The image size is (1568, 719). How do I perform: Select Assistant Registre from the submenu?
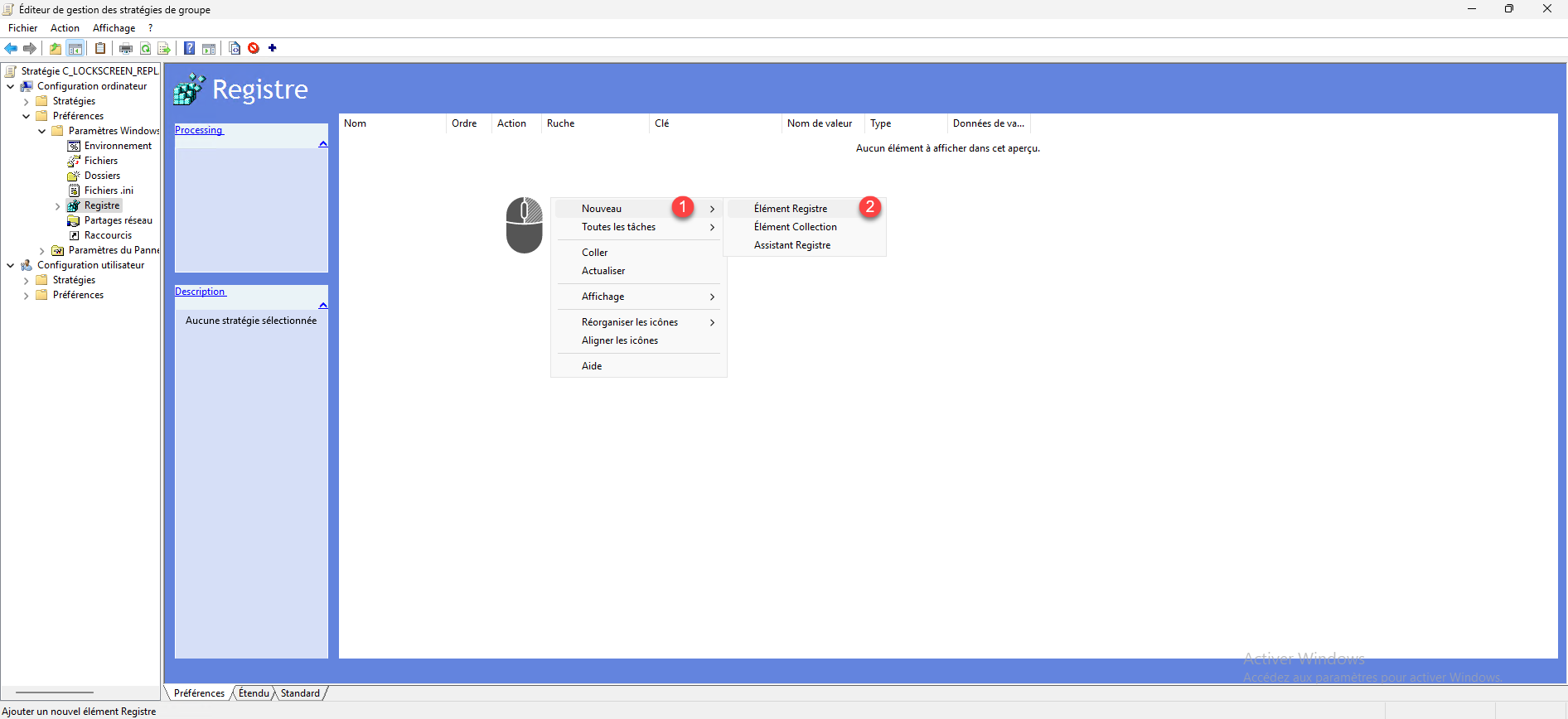coord(791,245)
